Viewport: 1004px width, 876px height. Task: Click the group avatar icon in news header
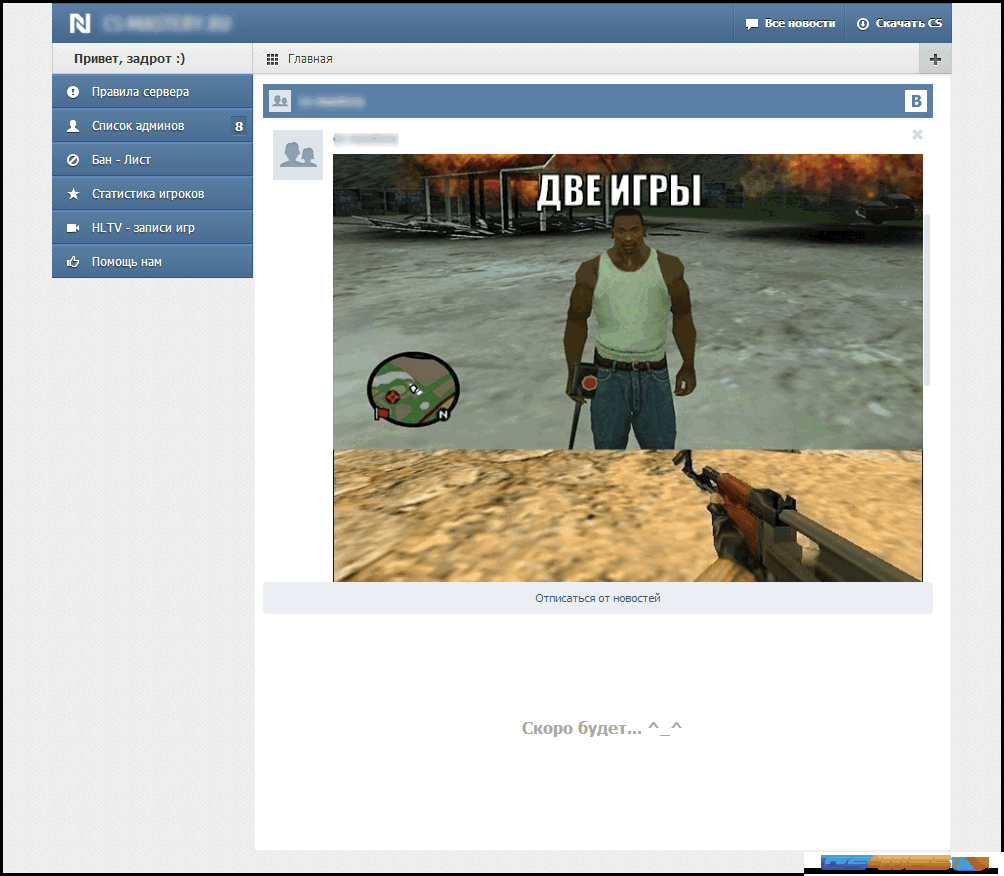(280, 101)
